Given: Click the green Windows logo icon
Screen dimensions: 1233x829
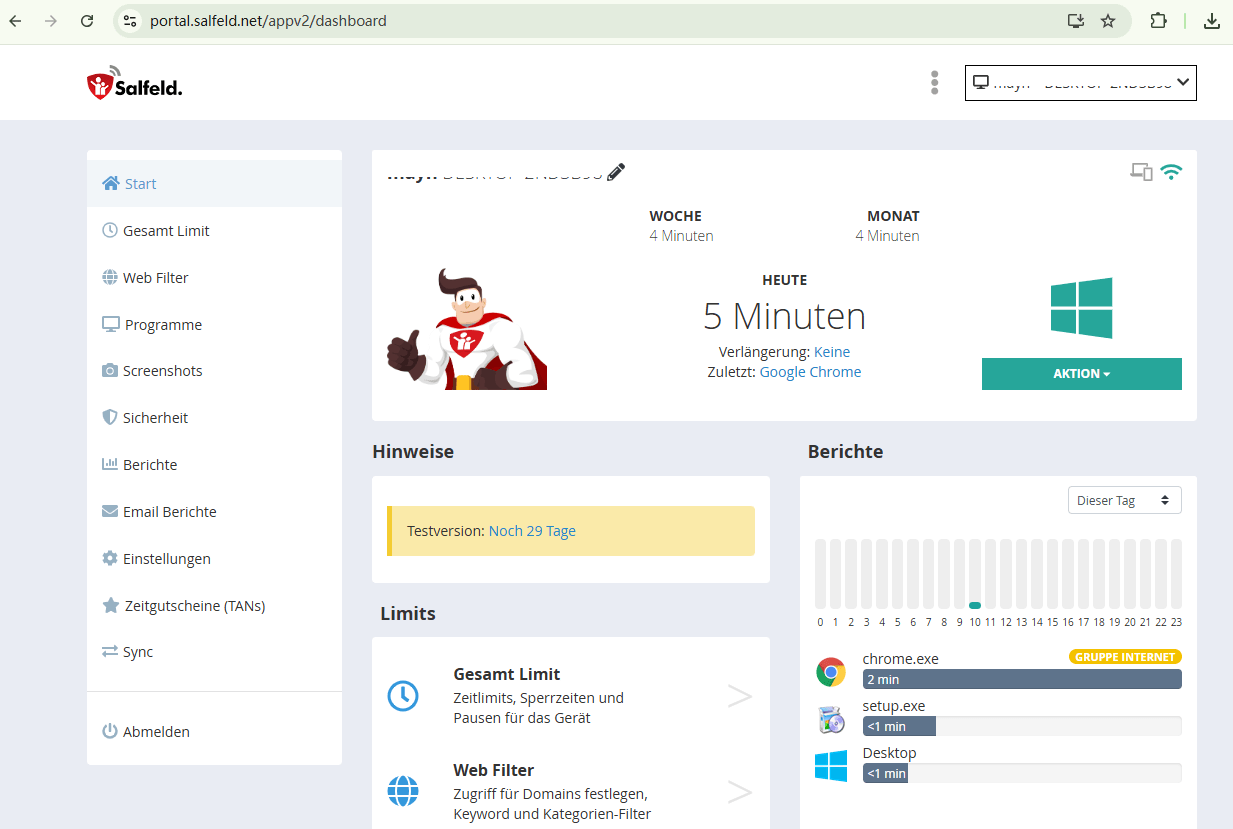Looking at the screenshot, I should 1081,308.
